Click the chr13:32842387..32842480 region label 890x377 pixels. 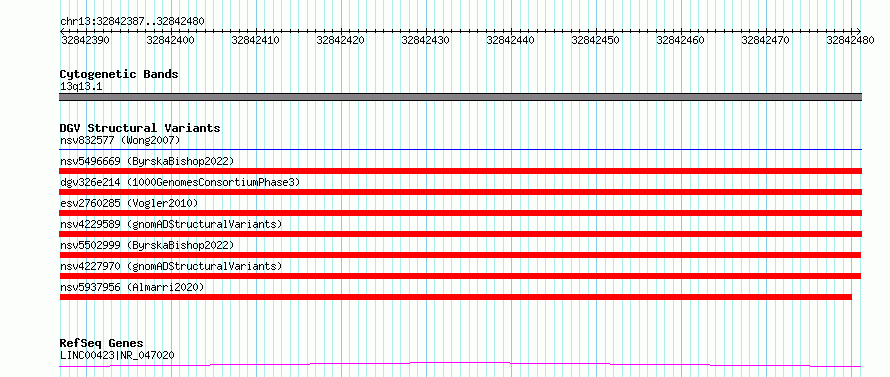(132, 22)
